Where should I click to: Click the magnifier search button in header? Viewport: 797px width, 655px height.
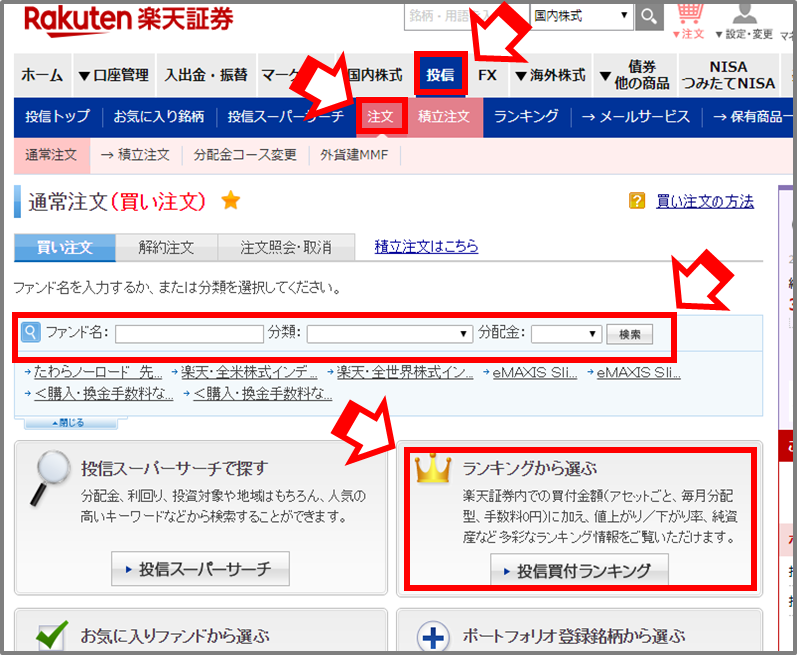[x=649, y=16]
